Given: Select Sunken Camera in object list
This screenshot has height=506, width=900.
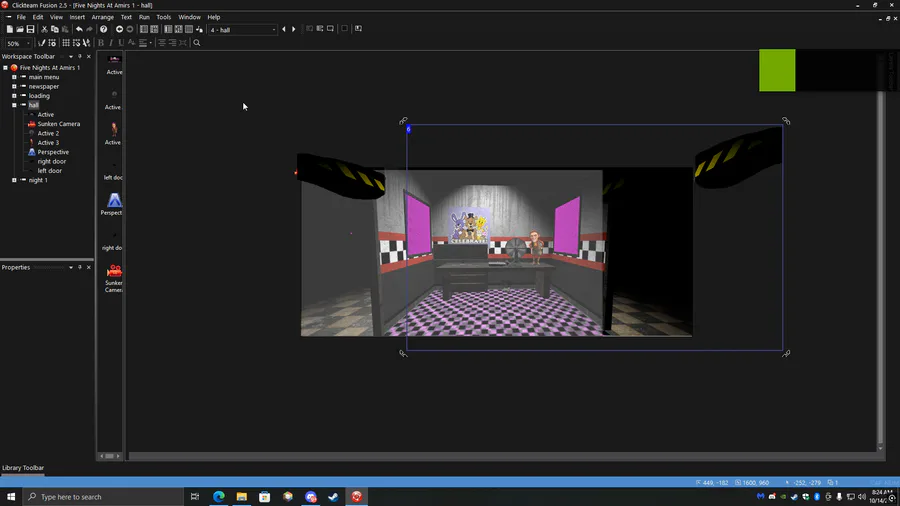Looking at the screenshot, I should [x=114, y=278].
